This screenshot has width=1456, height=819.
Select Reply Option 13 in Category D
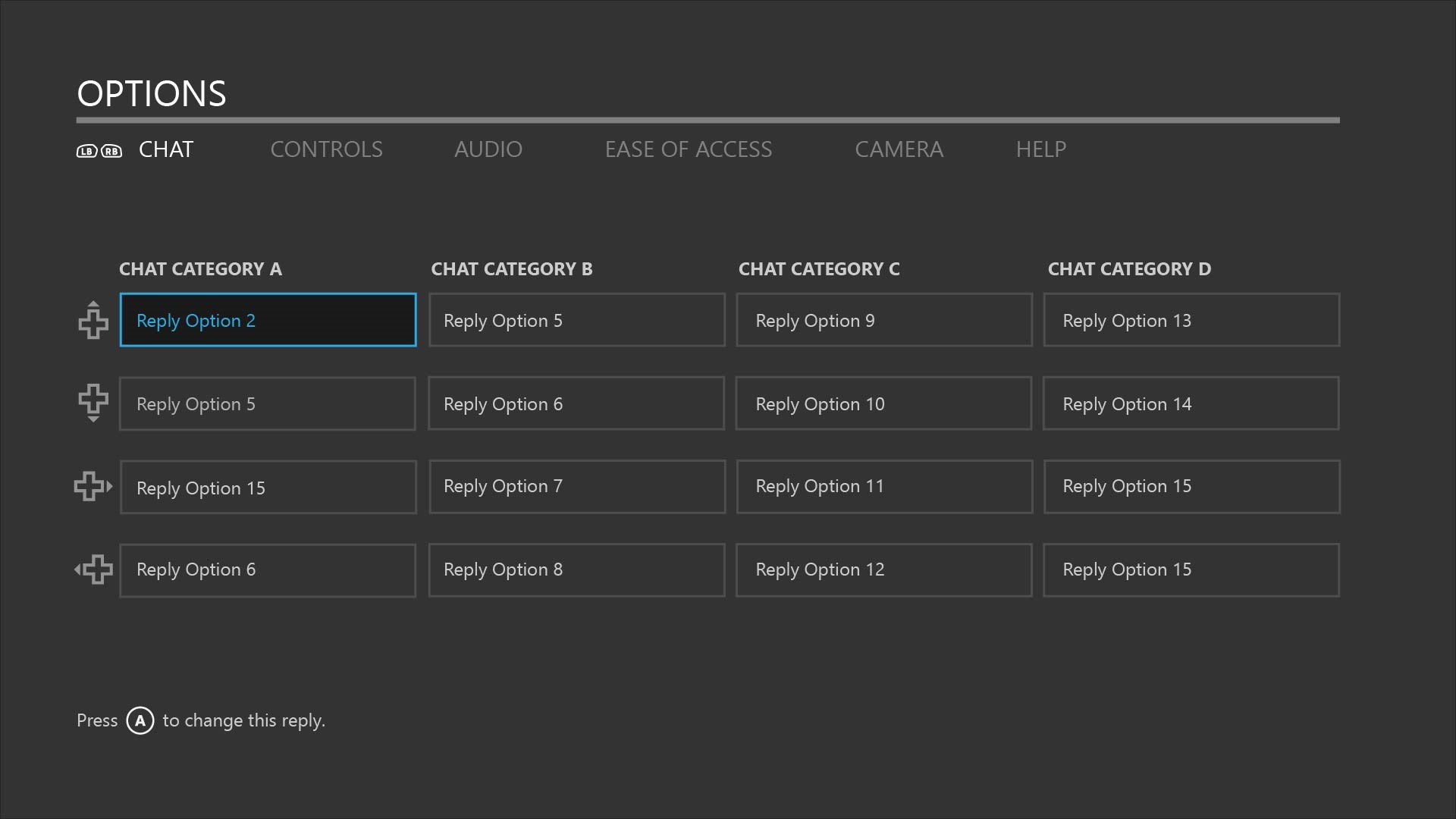point(1192,320)
